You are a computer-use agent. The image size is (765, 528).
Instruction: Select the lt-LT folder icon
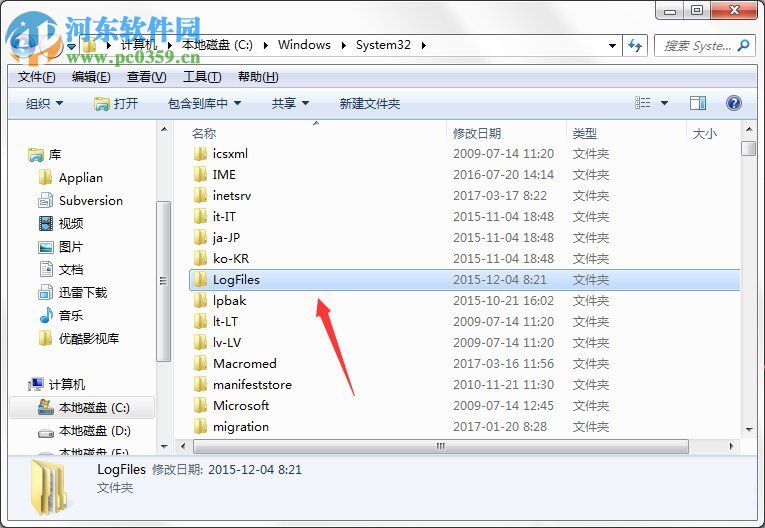[x=200, y=322]
